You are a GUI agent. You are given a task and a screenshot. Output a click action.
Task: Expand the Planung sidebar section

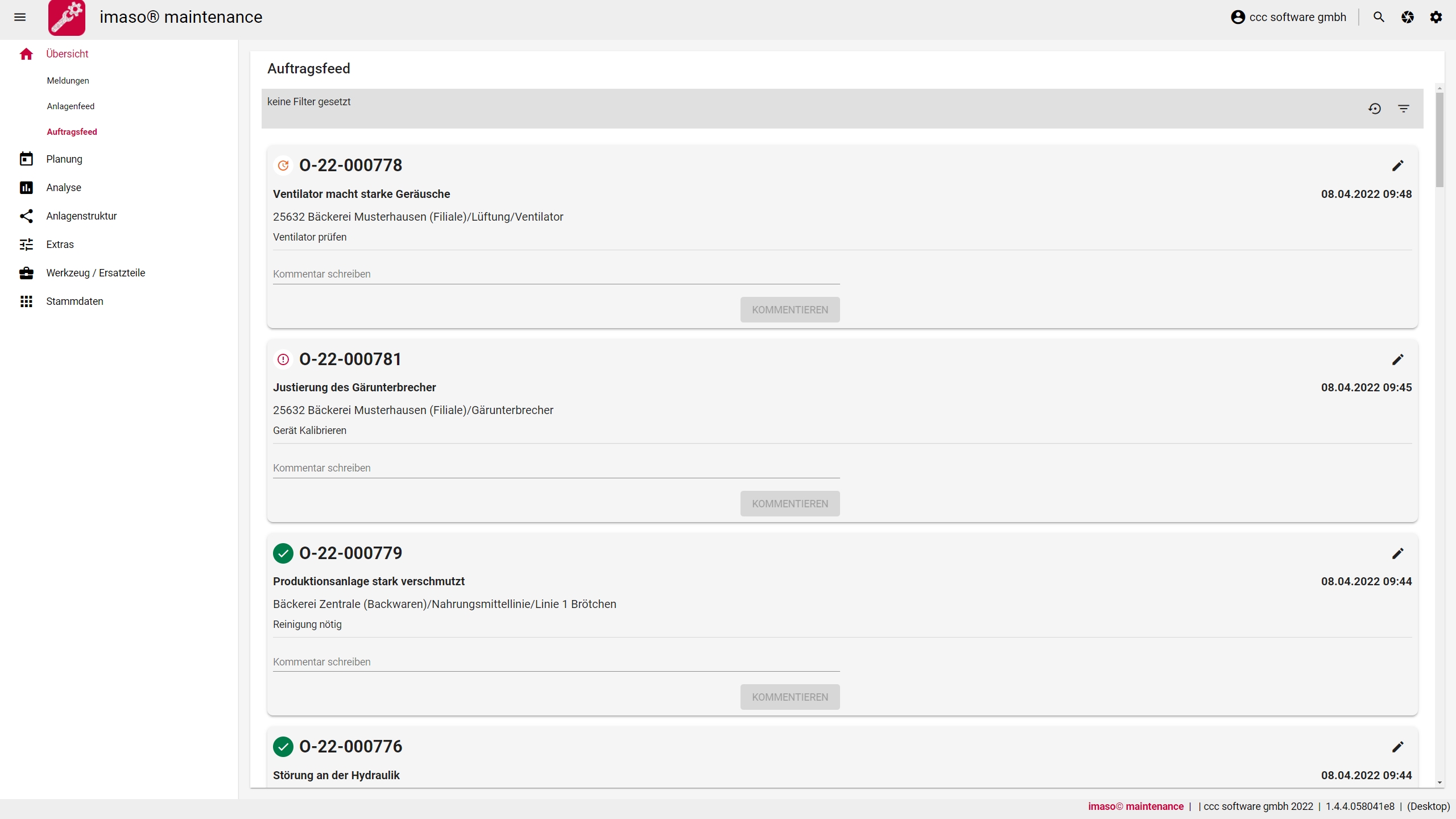[x=64, y=159]
